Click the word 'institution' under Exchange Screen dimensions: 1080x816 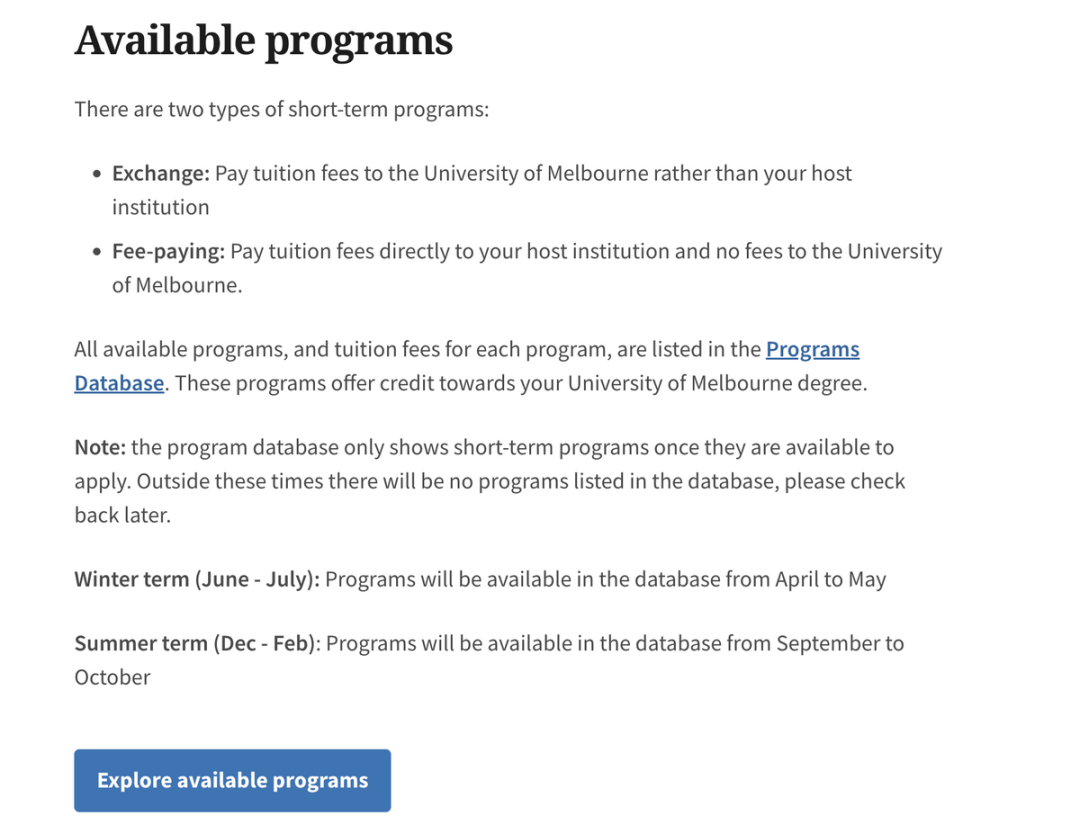[160, 207]
